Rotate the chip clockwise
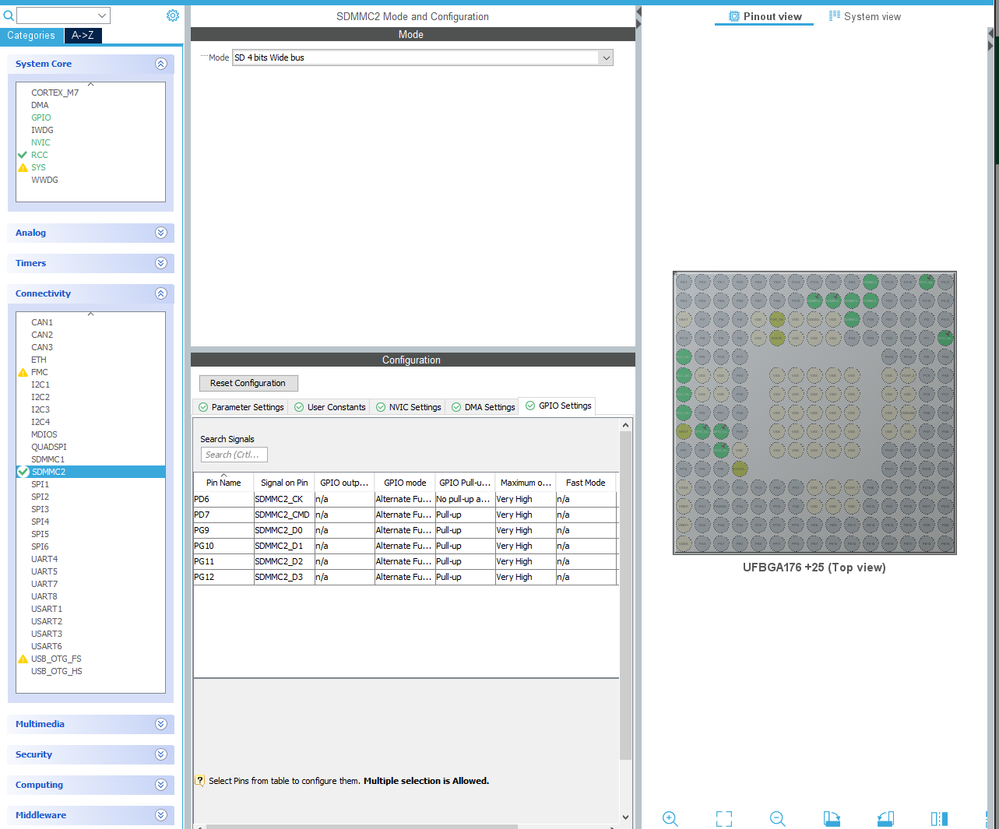 [831, 818]
